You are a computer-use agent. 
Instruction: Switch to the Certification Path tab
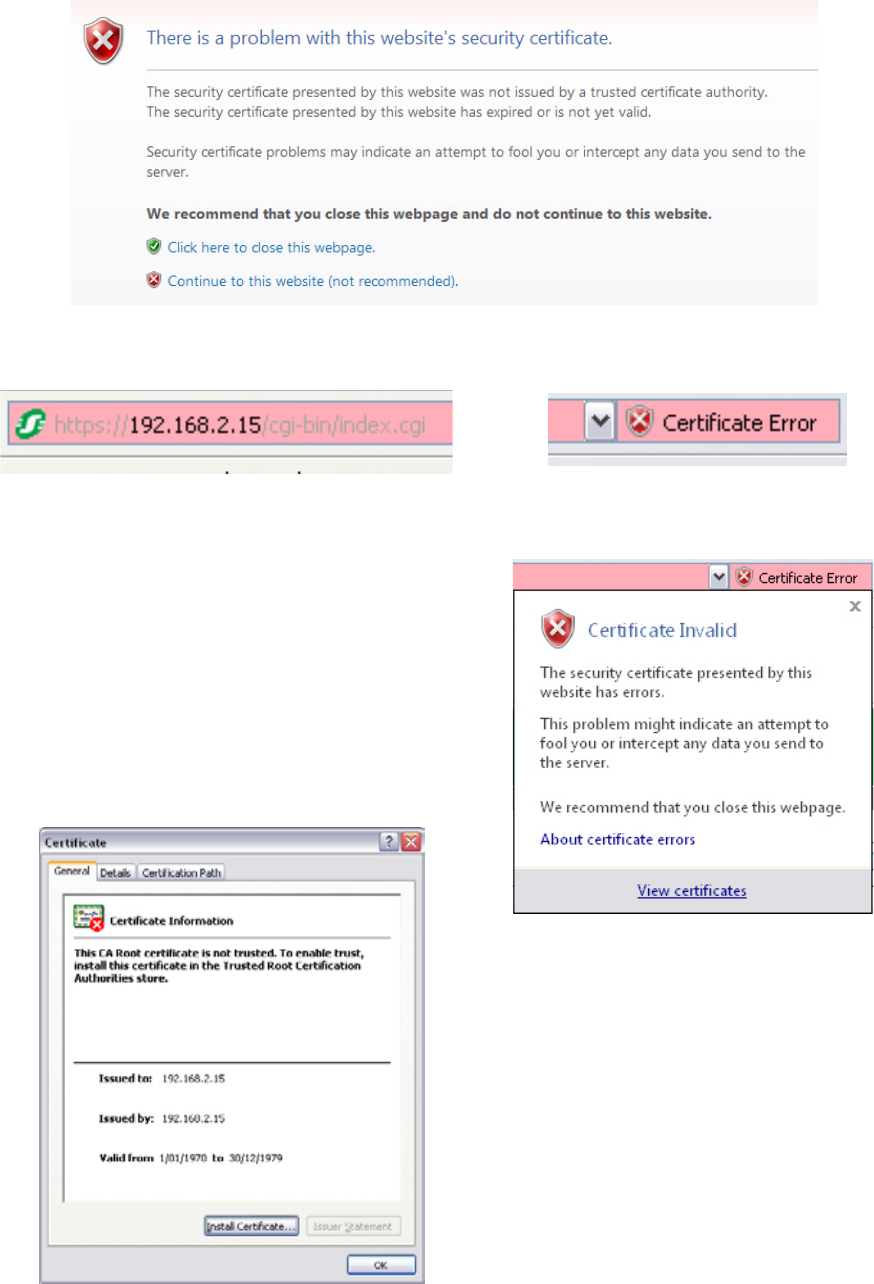pos(181,873)
